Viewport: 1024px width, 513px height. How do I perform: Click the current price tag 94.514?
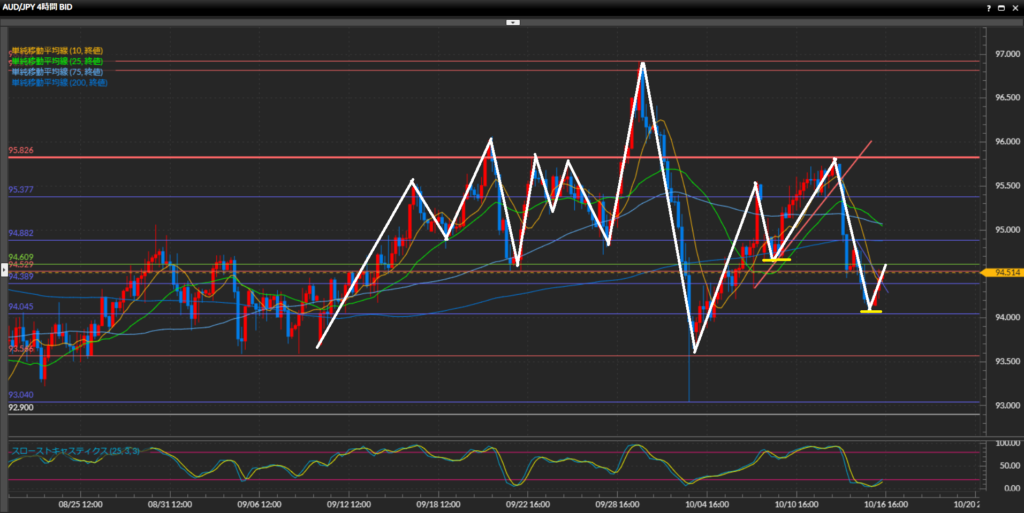coord(1003,272)
